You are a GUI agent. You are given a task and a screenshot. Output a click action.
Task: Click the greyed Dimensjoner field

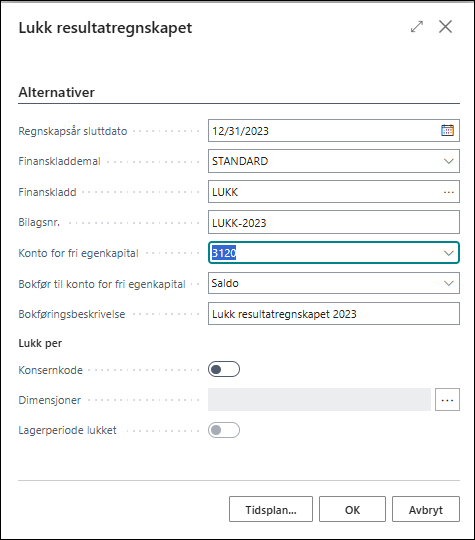point(319,399)
